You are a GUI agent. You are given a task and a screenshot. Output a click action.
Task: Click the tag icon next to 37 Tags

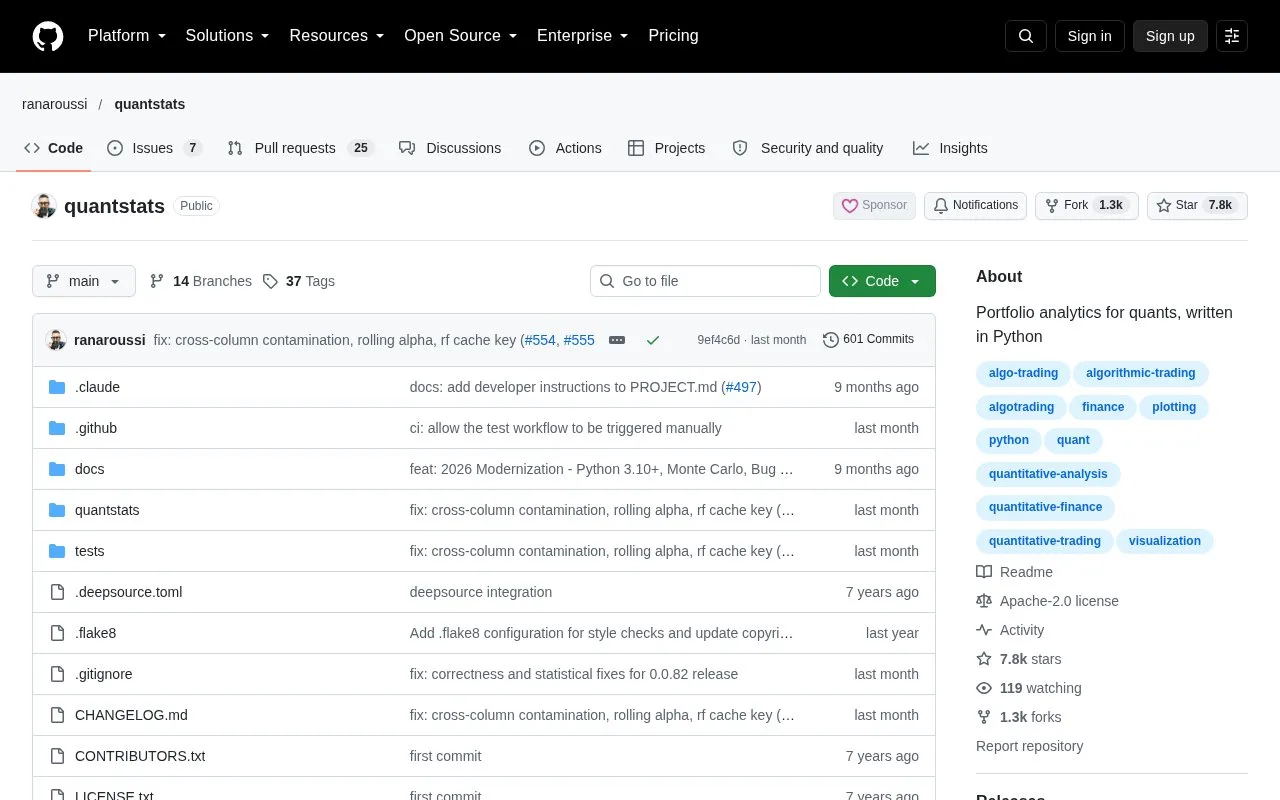[270, 281]
